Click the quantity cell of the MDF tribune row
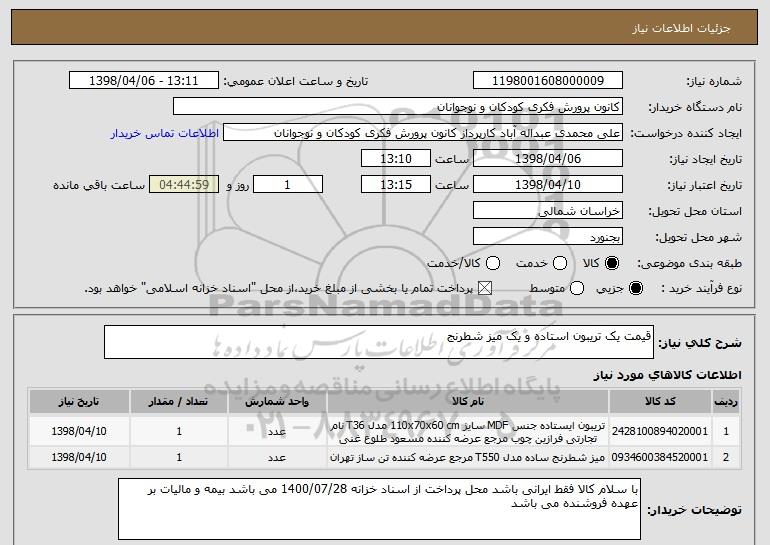The image size is (770, 545). pos(179,432)
